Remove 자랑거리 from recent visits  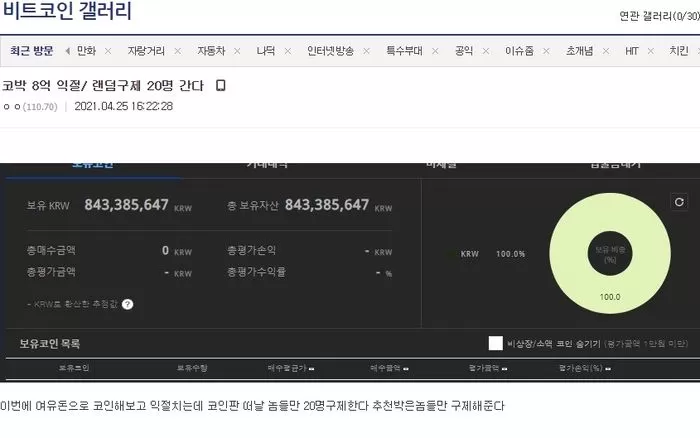pyautogui.click(x=178, y=51)
